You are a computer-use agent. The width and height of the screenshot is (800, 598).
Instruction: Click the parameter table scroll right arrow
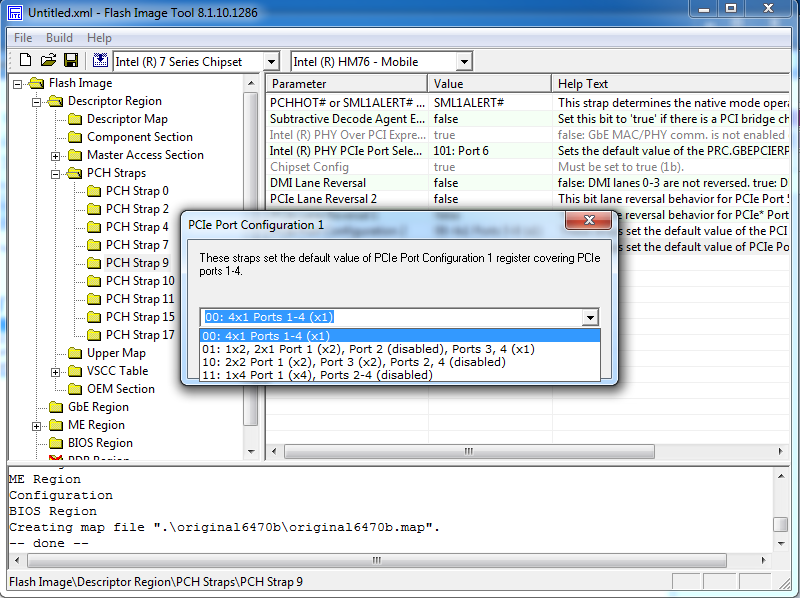pos(780,452)
